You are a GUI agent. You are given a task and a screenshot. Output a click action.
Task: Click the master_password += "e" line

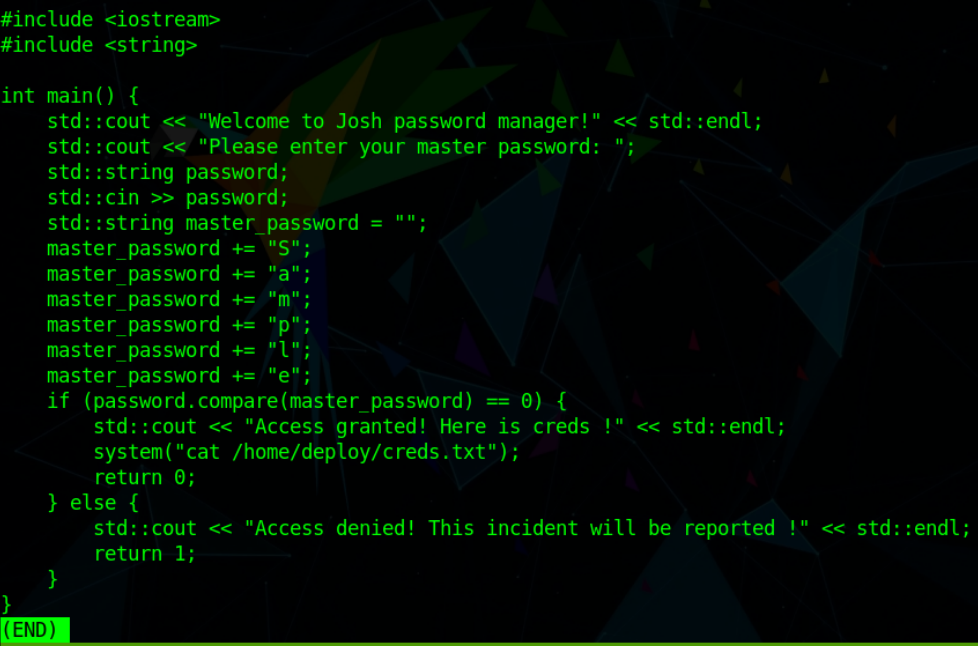[180, 376]
